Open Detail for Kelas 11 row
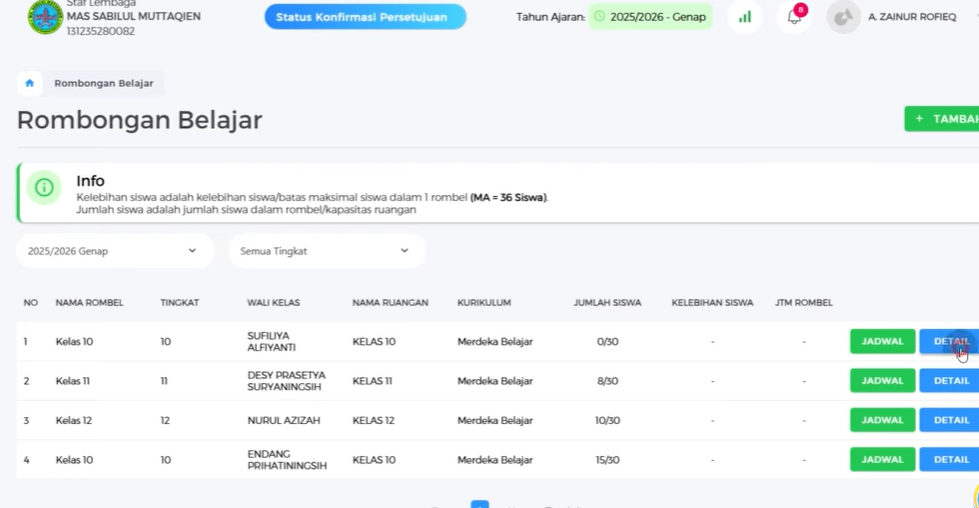 [x=949, y=381]
